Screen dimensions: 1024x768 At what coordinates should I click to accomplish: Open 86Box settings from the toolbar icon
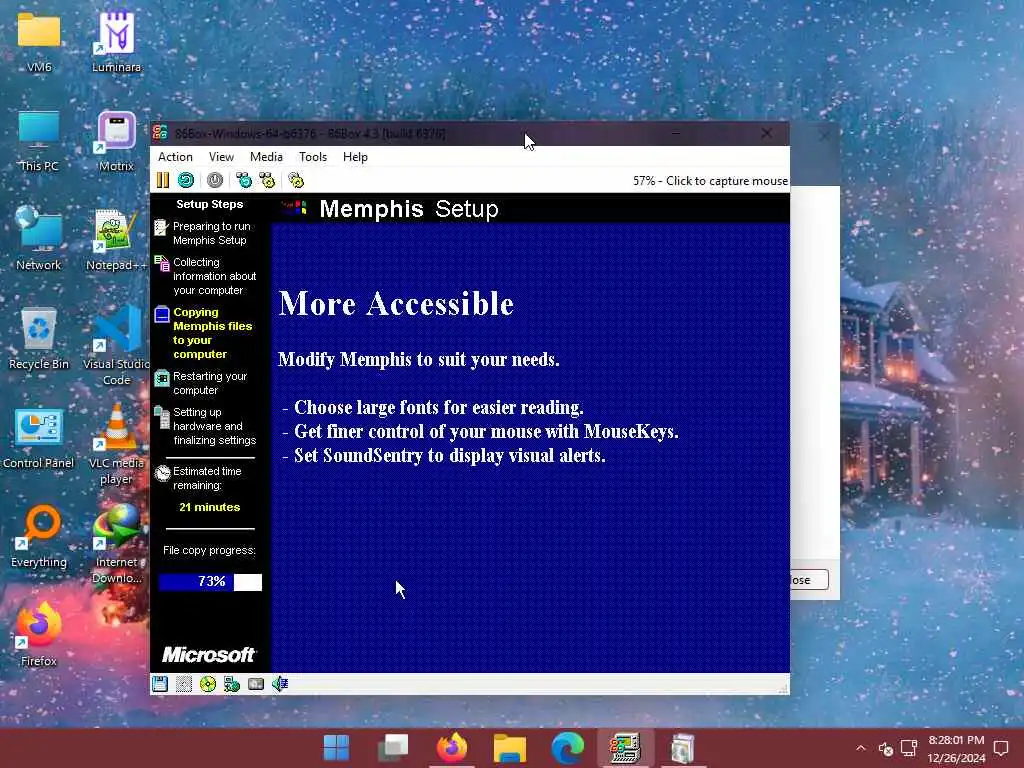click(296, 180)
